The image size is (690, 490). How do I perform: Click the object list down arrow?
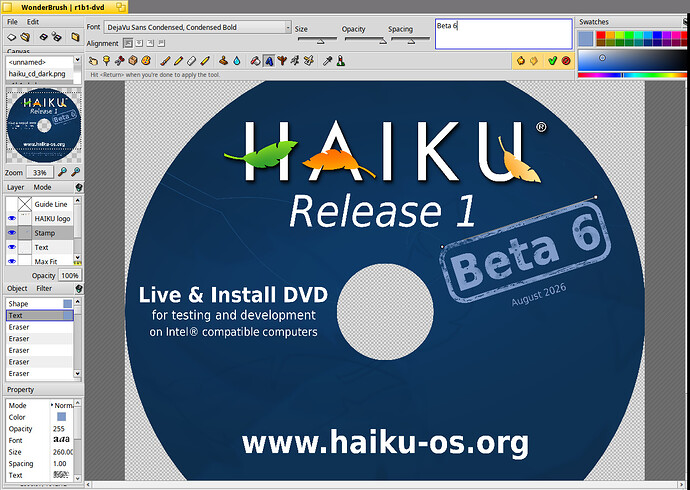pyautogui.click(x=77, y=373)
